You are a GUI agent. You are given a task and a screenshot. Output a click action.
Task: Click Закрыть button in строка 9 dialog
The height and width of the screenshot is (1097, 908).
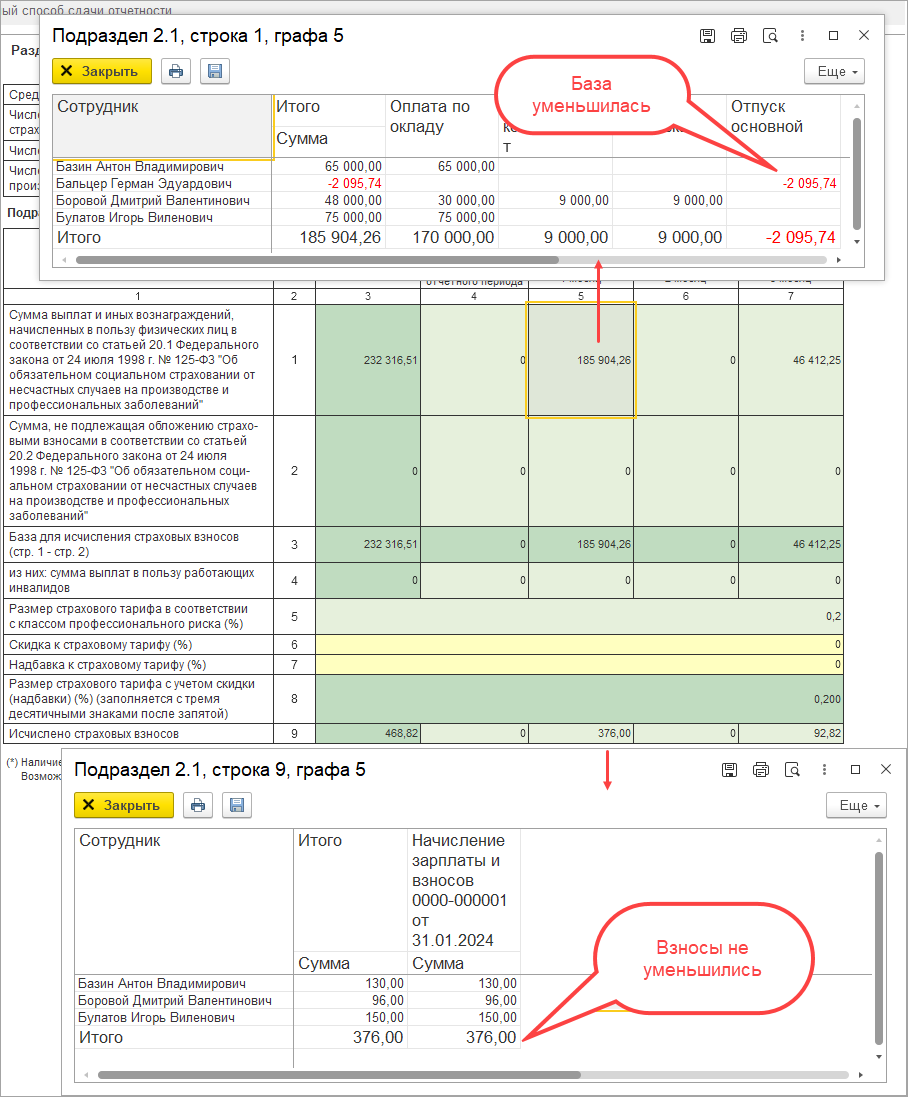point(124,805)
